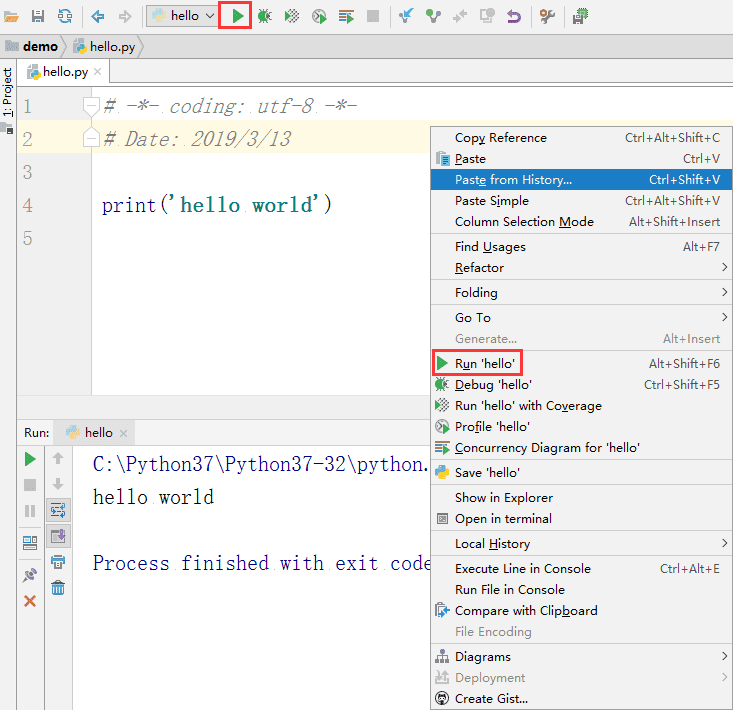Select Execute Line in Console
Image resolution: width=733 pixels, height=710 pixels.
point(581,569)
